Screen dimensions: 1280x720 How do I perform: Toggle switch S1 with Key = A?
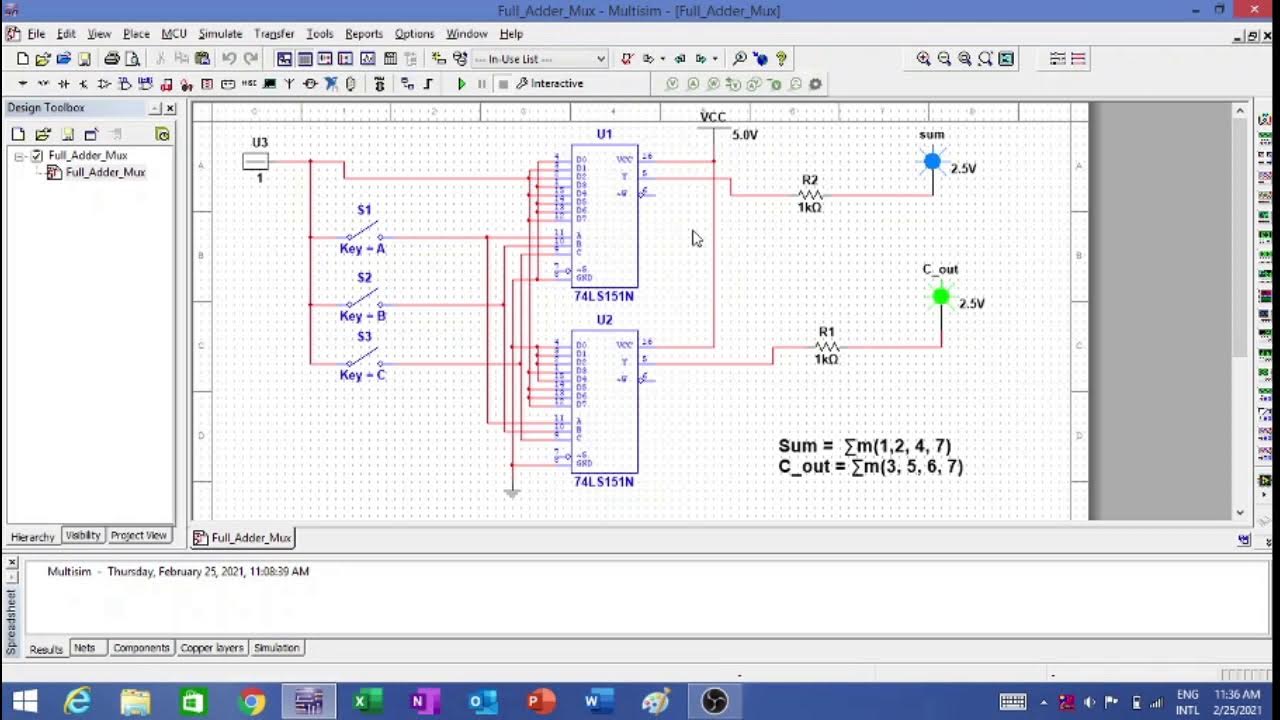click(x=363, y=231)
